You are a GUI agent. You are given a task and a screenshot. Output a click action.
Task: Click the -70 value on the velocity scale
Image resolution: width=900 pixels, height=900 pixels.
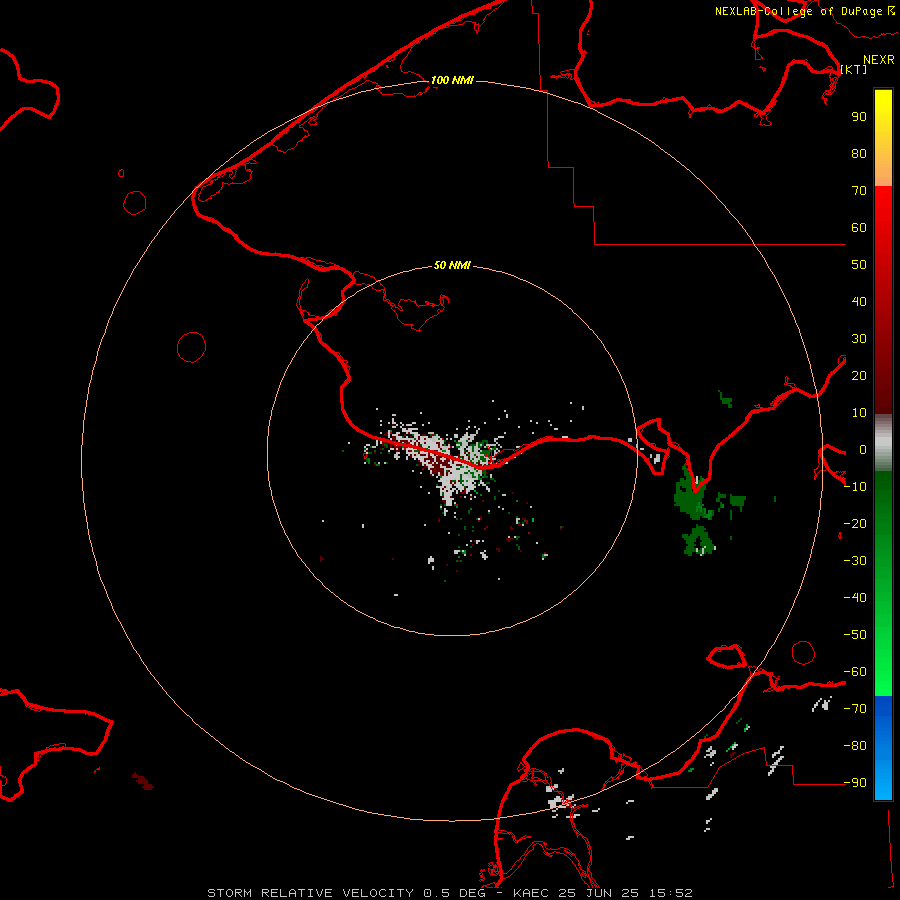pyautogui.click(x=855, y=709)
